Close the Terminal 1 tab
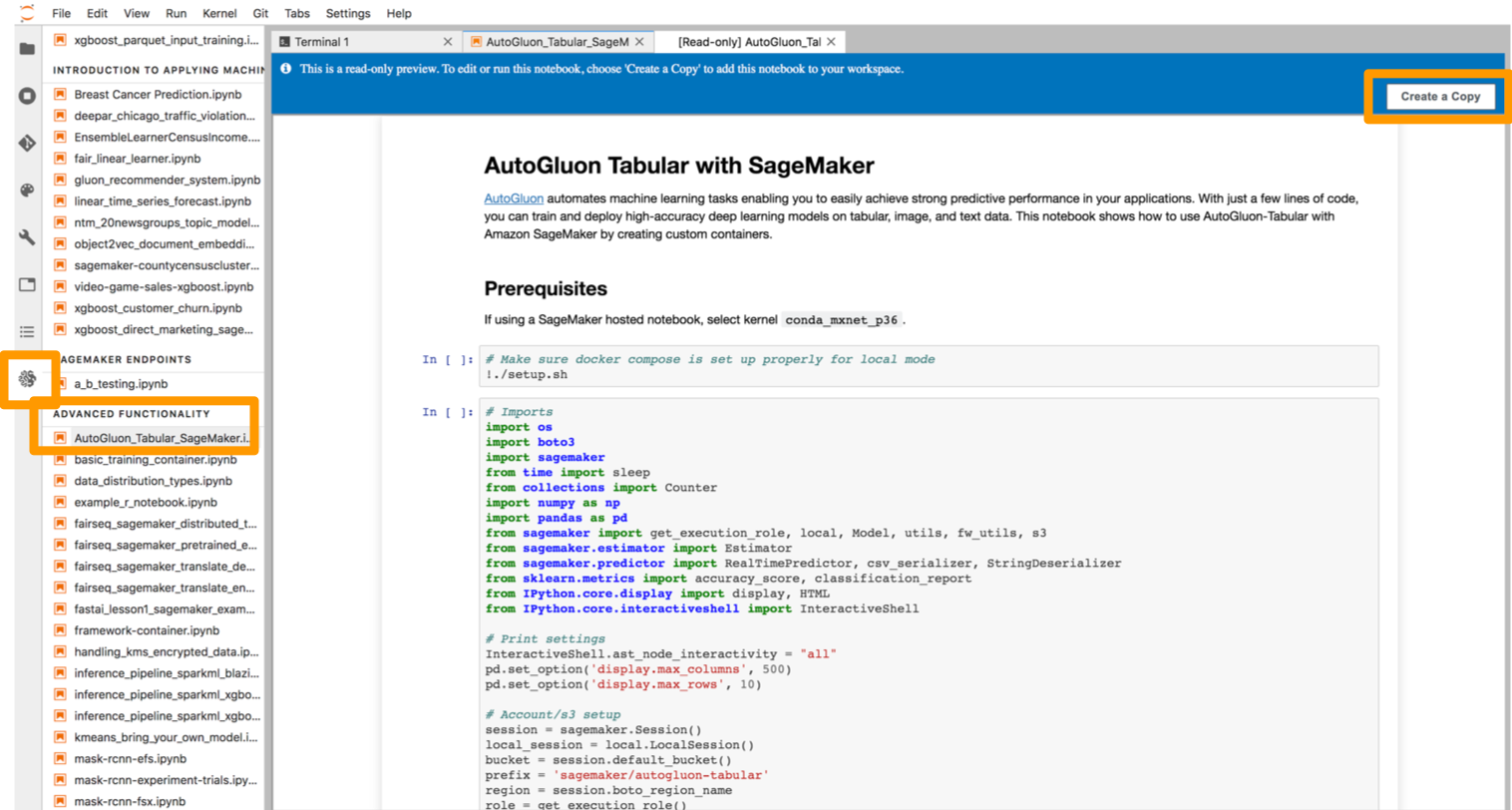Image resolution: width=1512 pixels, height=810 pixels. (448, 42)
